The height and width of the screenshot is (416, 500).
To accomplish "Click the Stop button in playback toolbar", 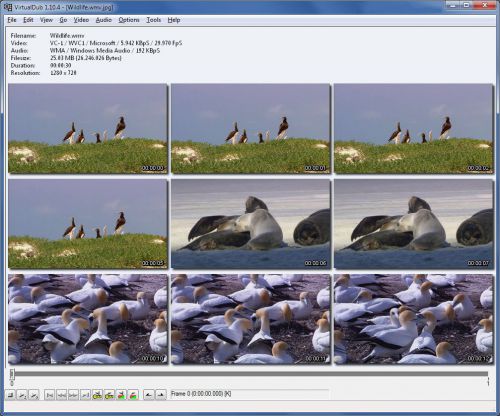I will [10, 395].
